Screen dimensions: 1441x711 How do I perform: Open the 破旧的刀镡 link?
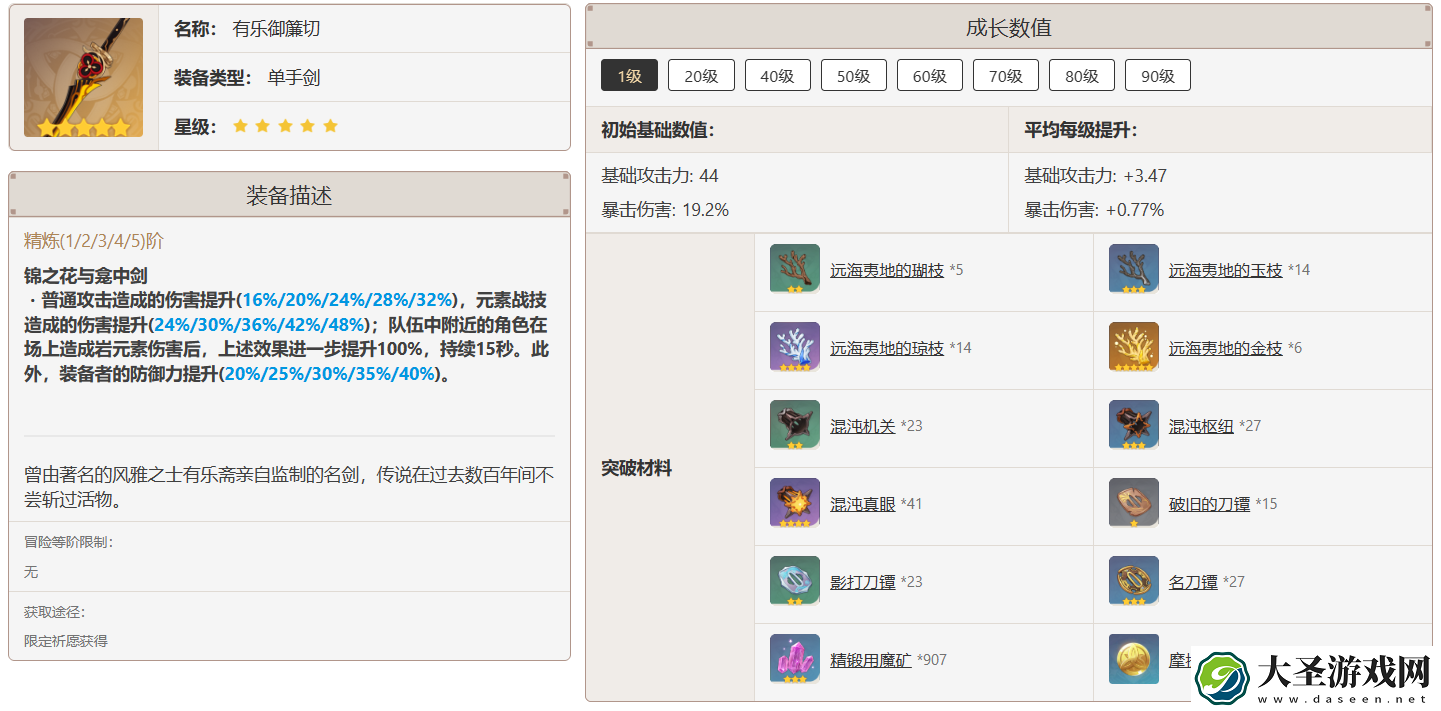[1209, 504]
